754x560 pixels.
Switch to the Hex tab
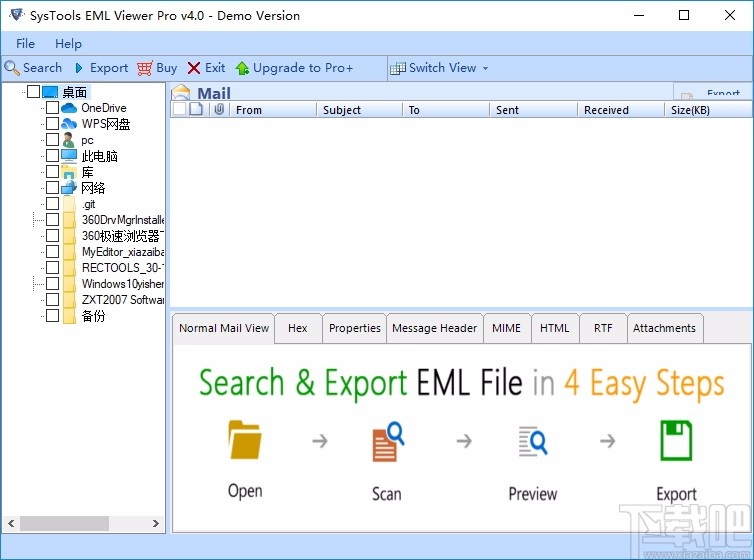click(298, 328)
